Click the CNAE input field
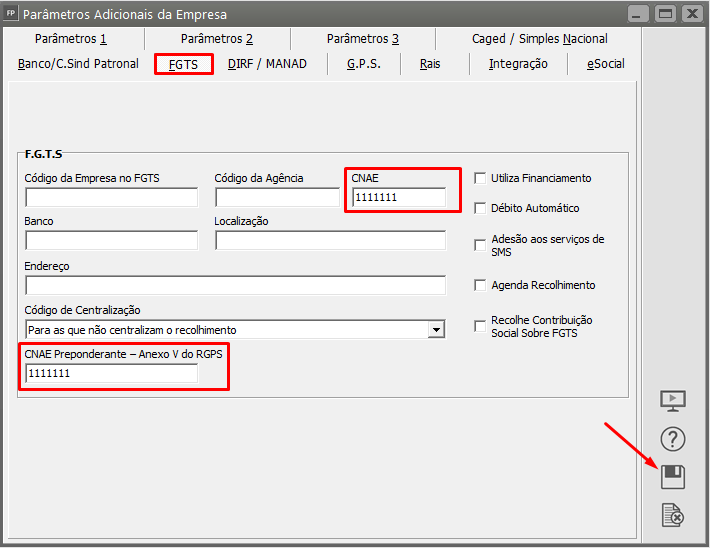710x548 pixels. [398, 198]
